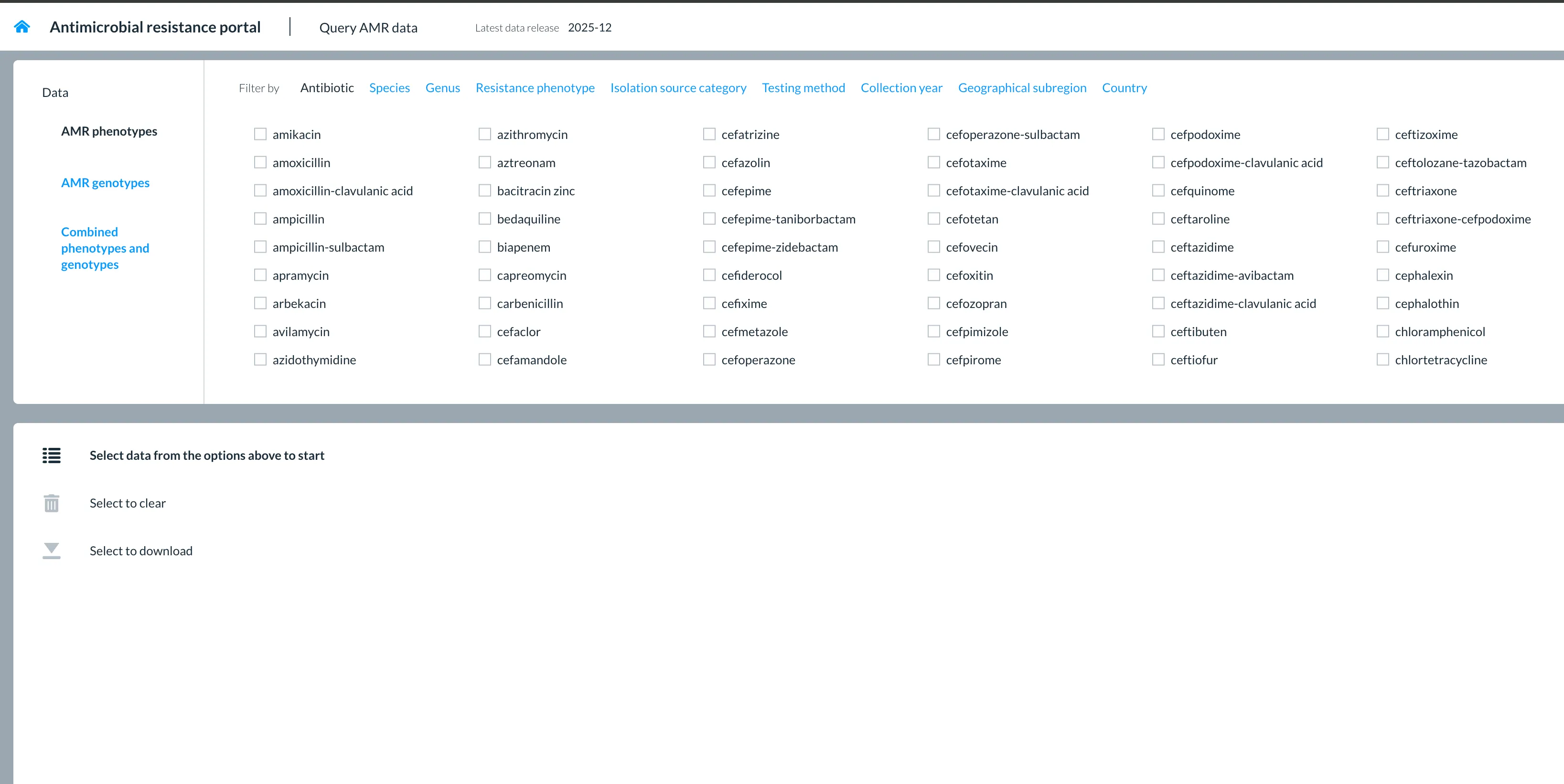This screenshot has width=1564, height=784.
Task: Enable the chloramphenicol checkbox
Action: point(1383,331)
